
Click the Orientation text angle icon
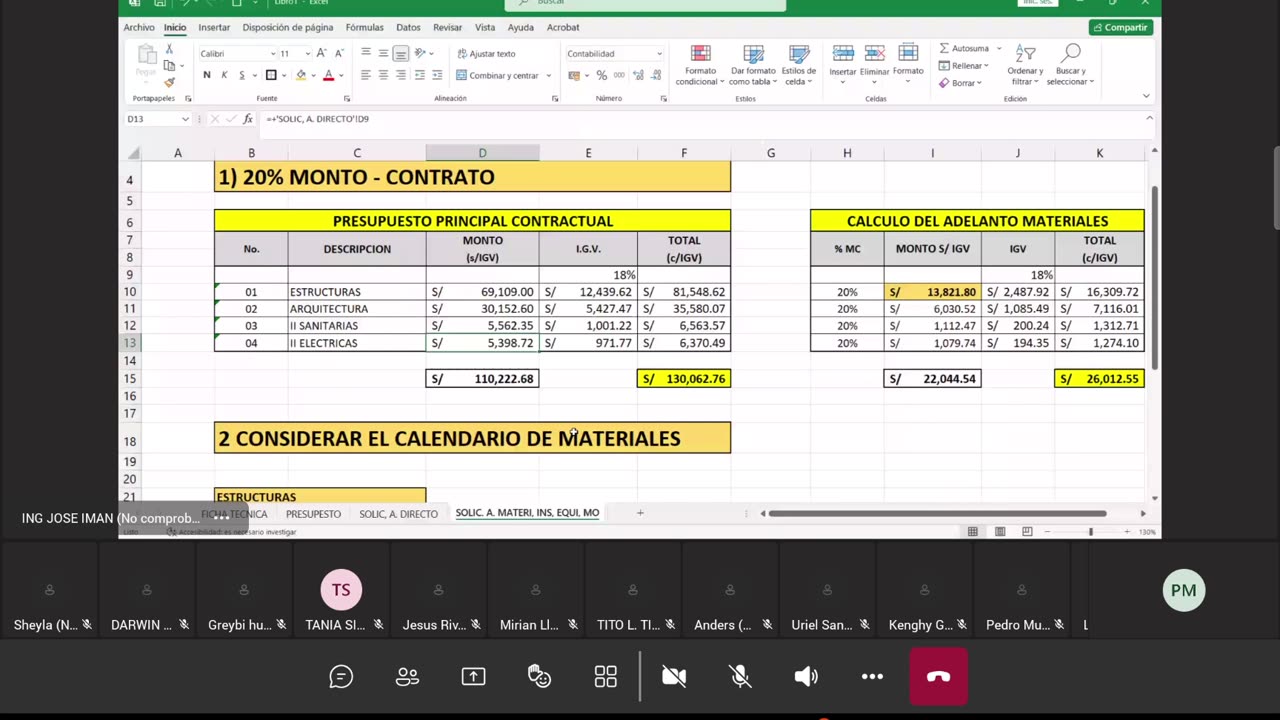tap(421, 53)
